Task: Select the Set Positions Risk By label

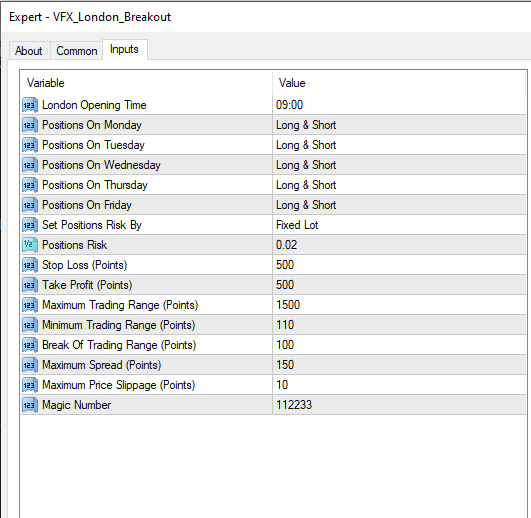Action: pos(92,225)
